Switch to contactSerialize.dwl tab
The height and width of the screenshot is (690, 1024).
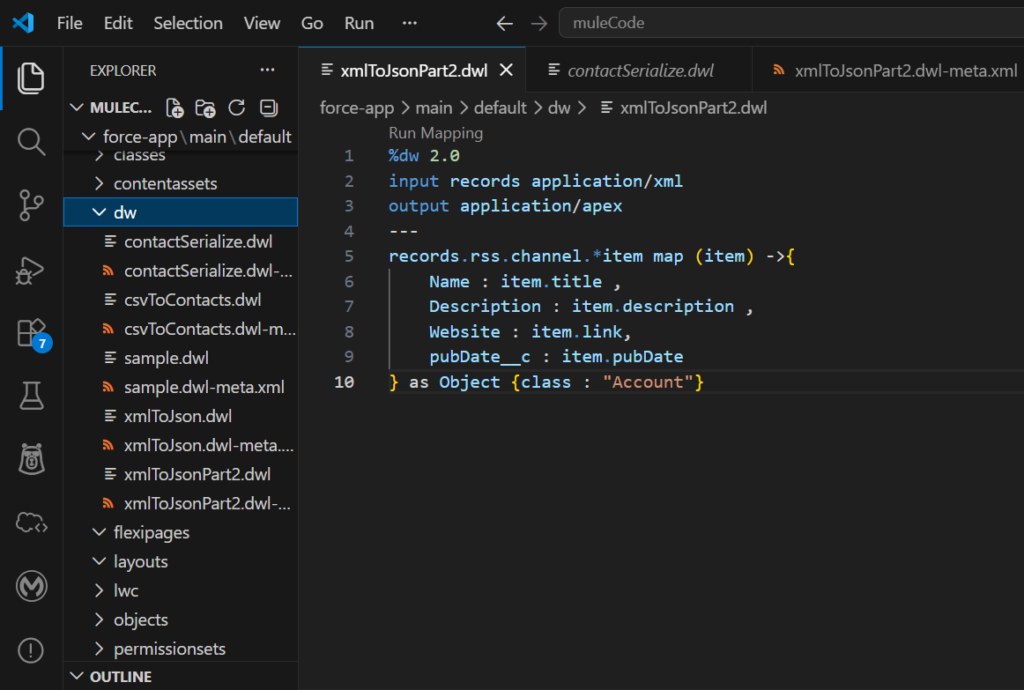pos(640,70)
